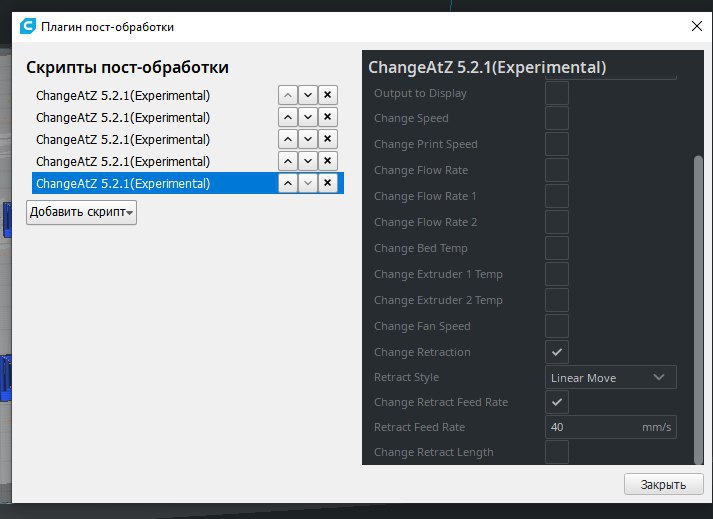This screenshot has width=713, height=519.
Task: Move the first ChangeAtZ script up
Action: pos(287,96)
